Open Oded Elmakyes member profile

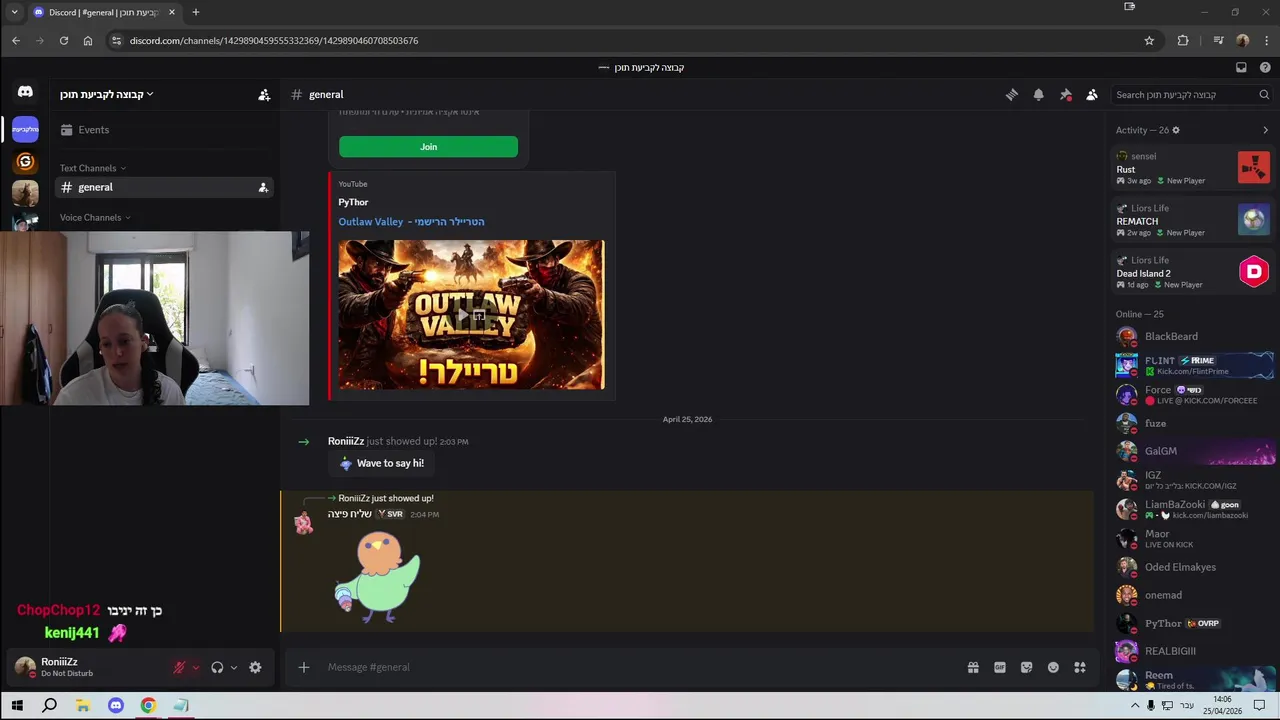[1193, 567]
